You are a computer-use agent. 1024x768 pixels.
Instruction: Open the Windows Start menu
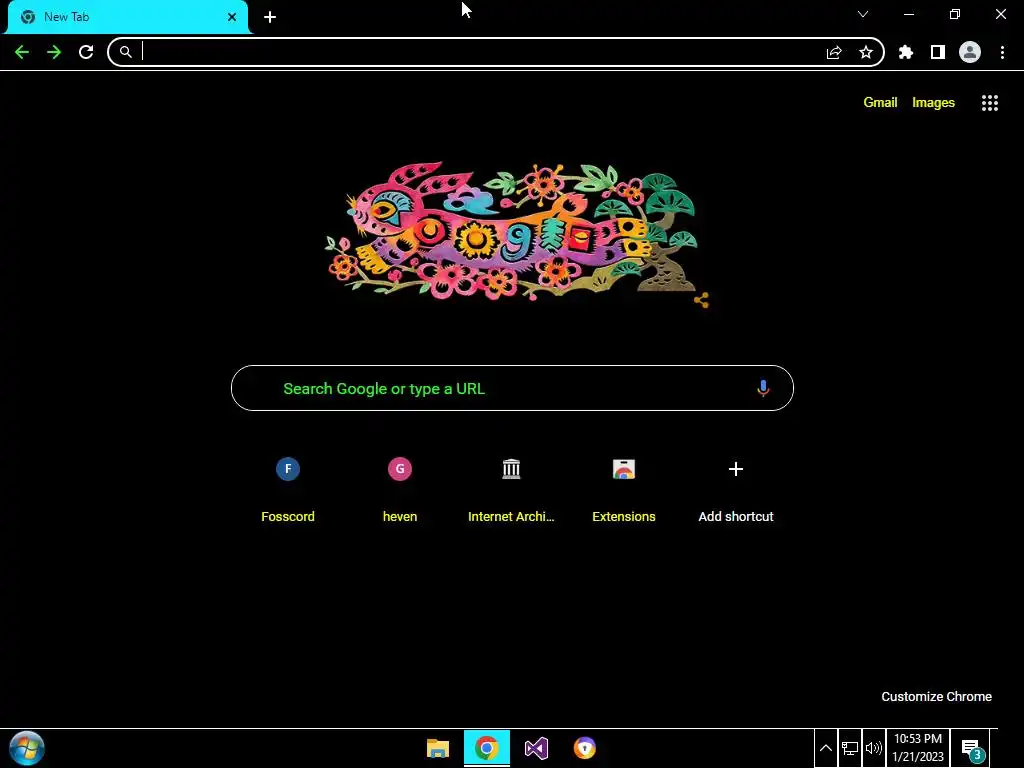click(x=27, y=748)
